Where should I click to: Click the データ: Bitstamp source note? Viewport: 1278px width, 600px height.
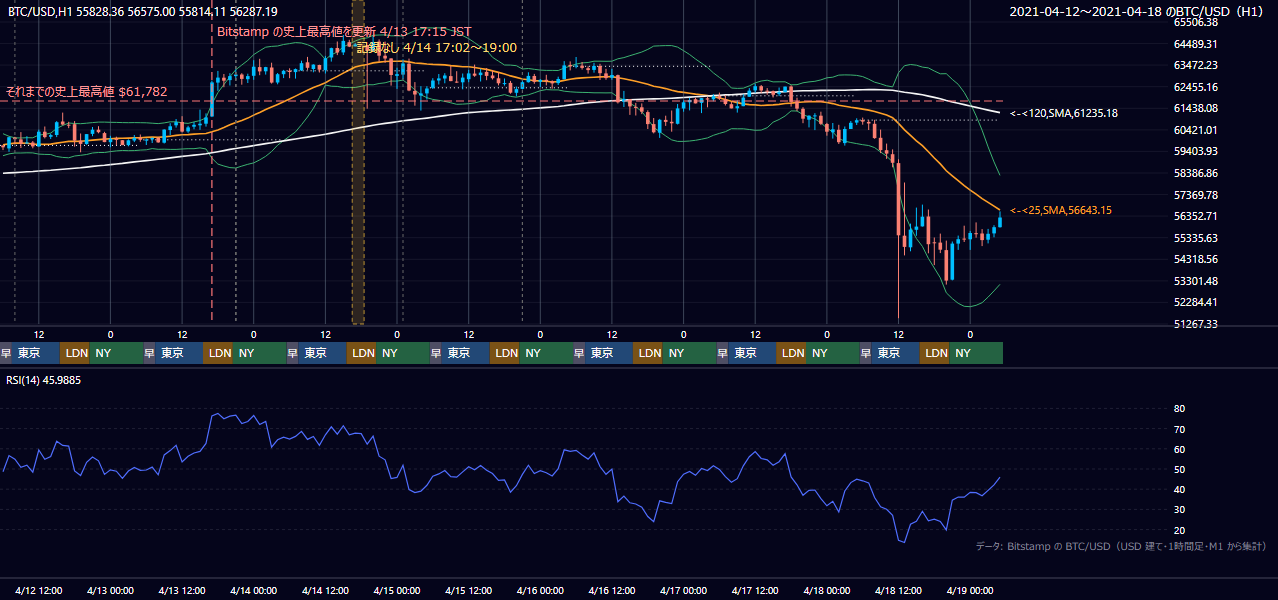pos(1121,546)
